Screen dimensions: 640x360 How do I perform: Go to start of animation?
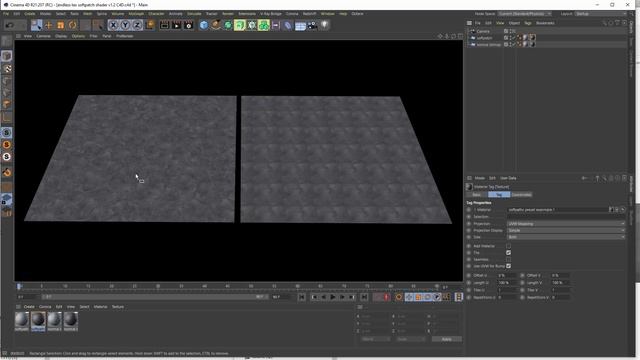pyautogui.click(x=302, y=297)
